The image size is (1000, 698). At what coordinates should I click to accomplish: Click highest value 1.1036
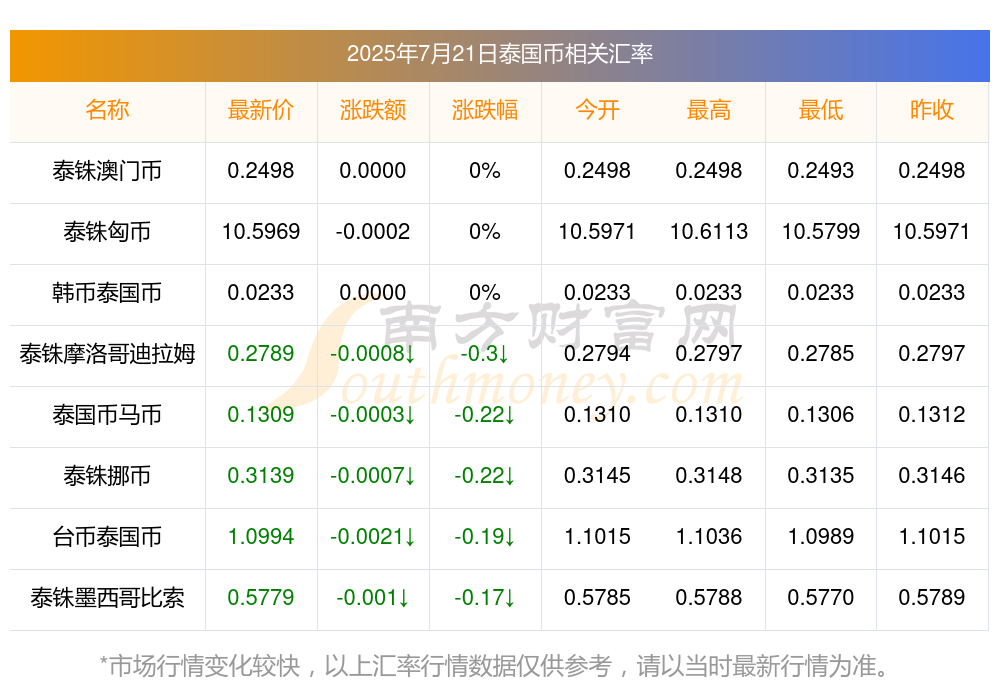(709, 537)
